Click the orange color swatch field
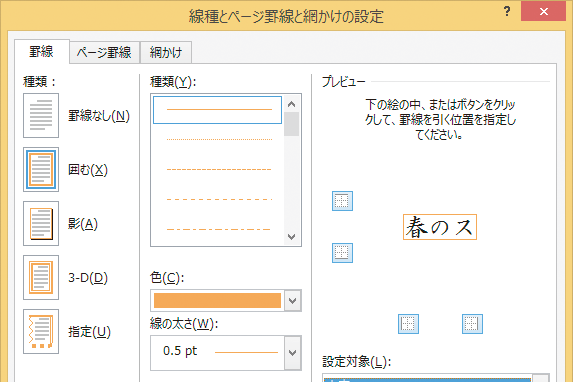 (x=217, y=300)
